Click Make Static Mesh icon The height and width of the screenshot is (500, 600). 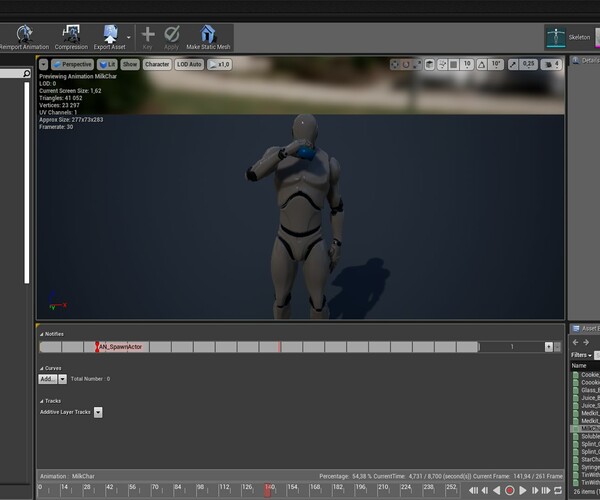(x=208, y=36)
